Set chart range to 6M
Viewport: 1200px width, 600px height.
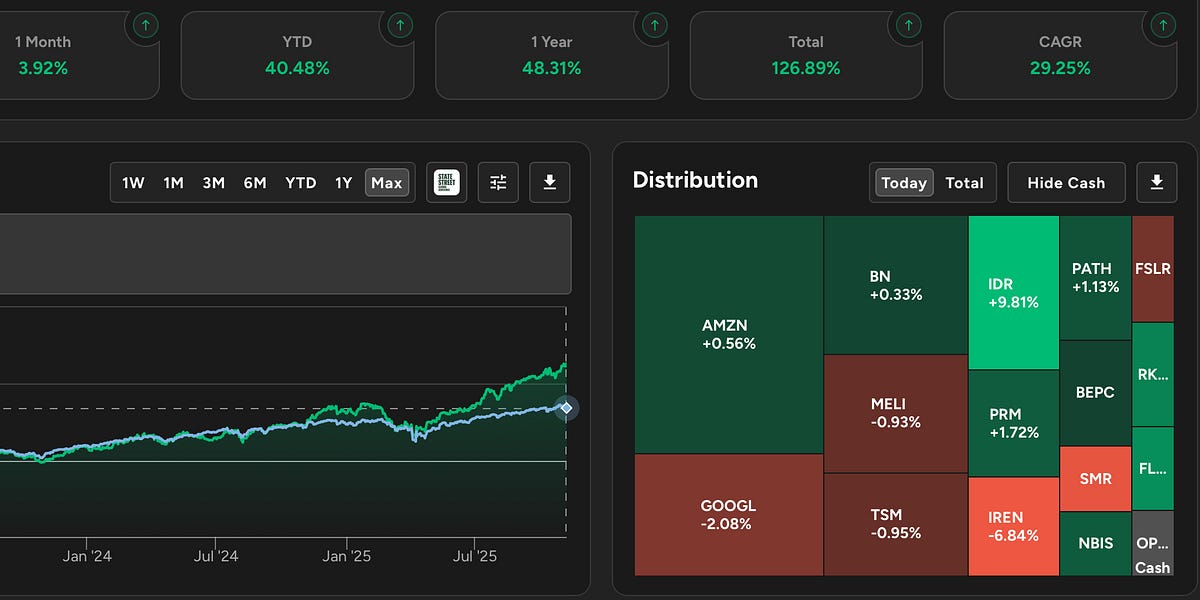pos(255,183)
